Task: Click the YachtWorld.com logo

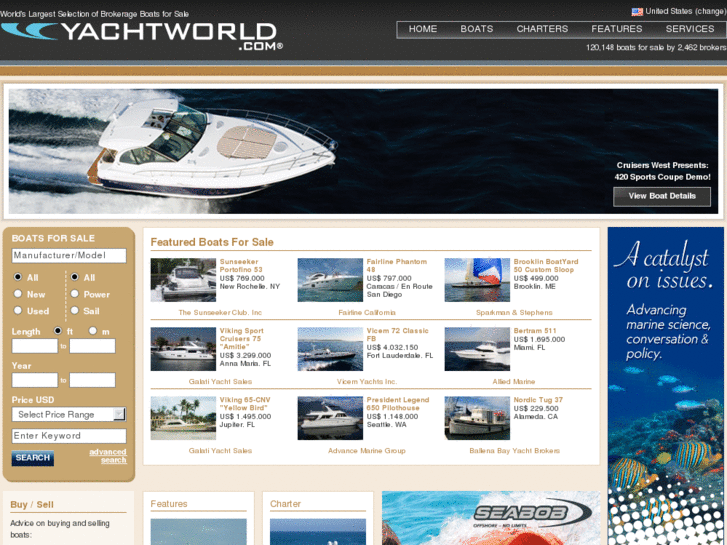Action: 141,36
